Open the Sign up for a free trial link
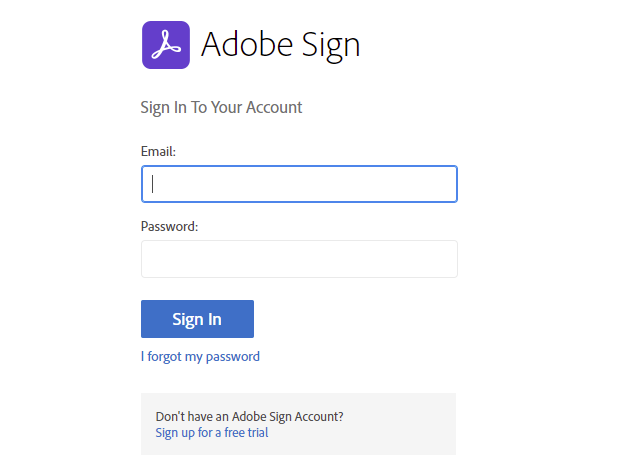This screenshot has width=619, height=473. pos(212,433)
